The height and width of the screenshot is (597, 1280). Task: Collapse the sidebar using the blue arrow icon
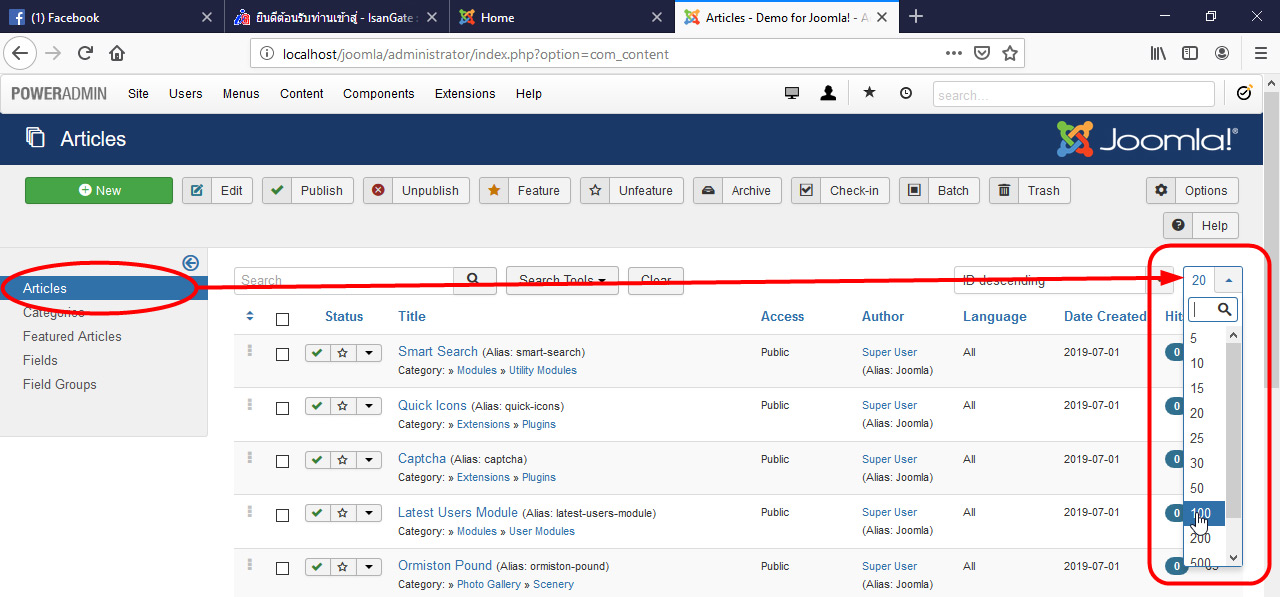(x=190, y=262)
